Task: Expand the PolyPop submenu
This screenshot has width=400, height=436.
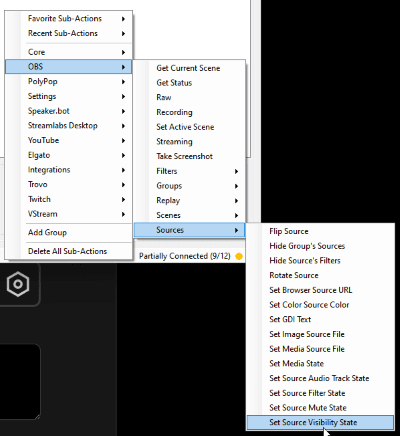Action: [68, 81]
